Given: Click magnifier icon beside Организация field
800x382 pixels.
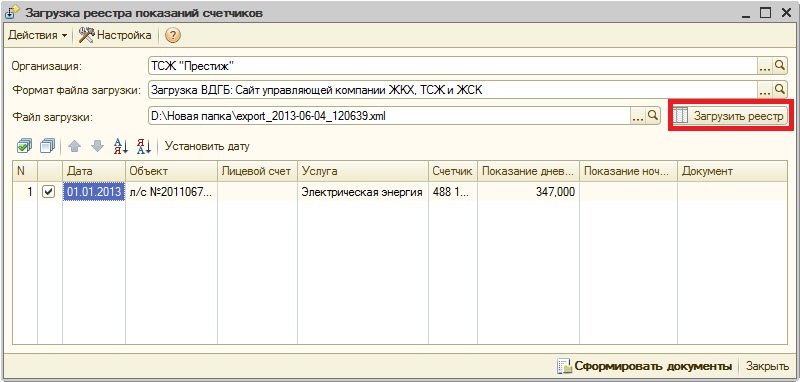Looking at the screenshot, I should pos(780,65).
